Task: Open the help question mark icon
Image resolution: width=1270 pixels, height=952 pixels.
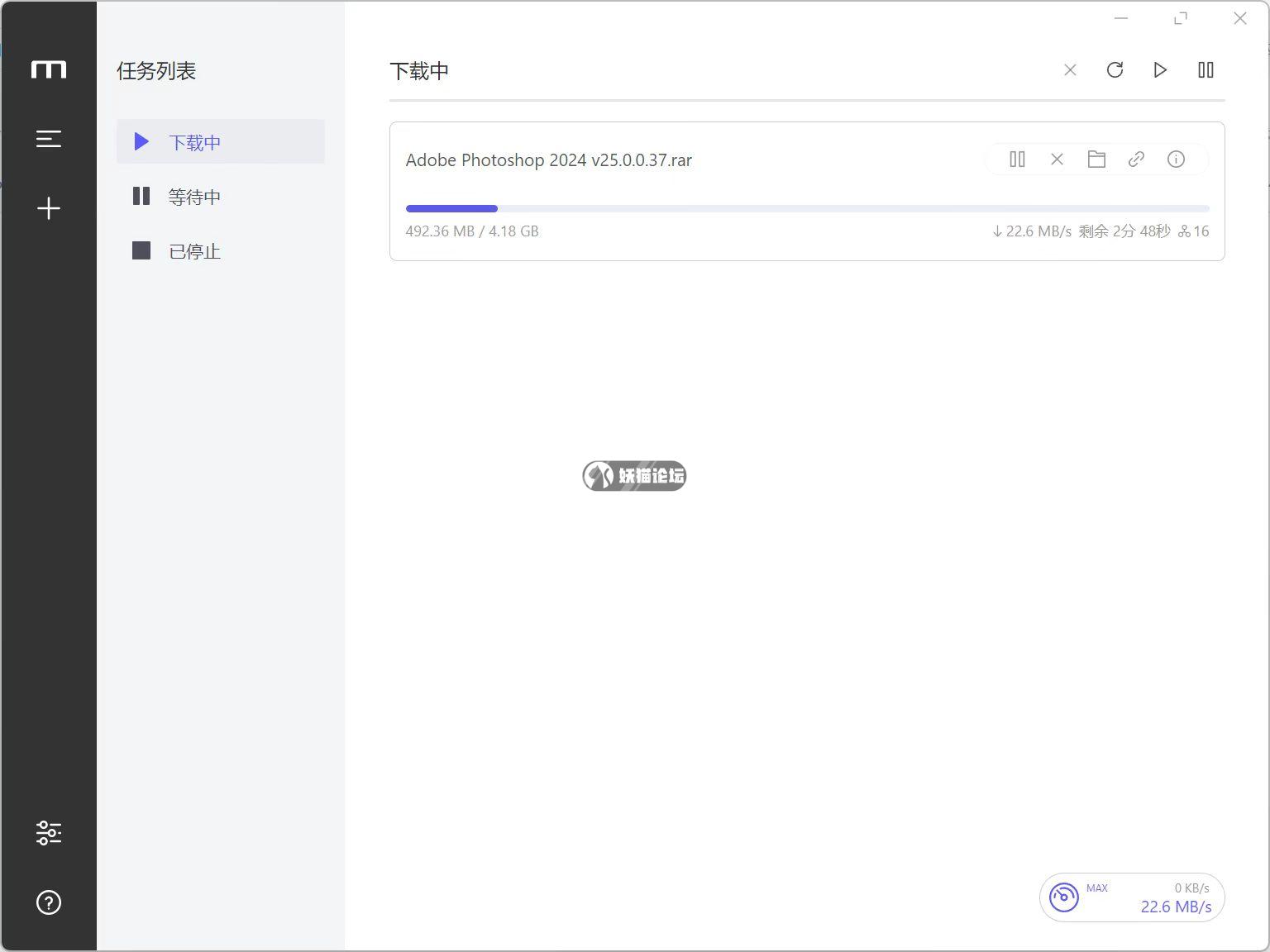Action: [x=49, y=902]
